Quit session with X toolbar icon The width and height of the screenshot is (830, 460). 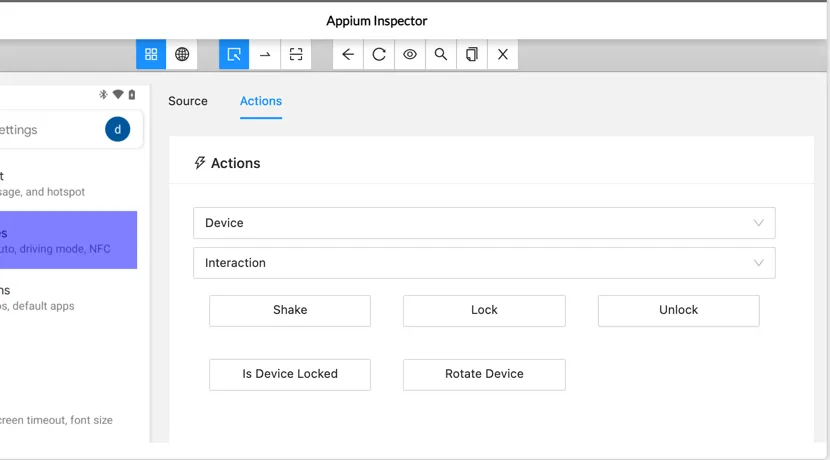[503, 55]
